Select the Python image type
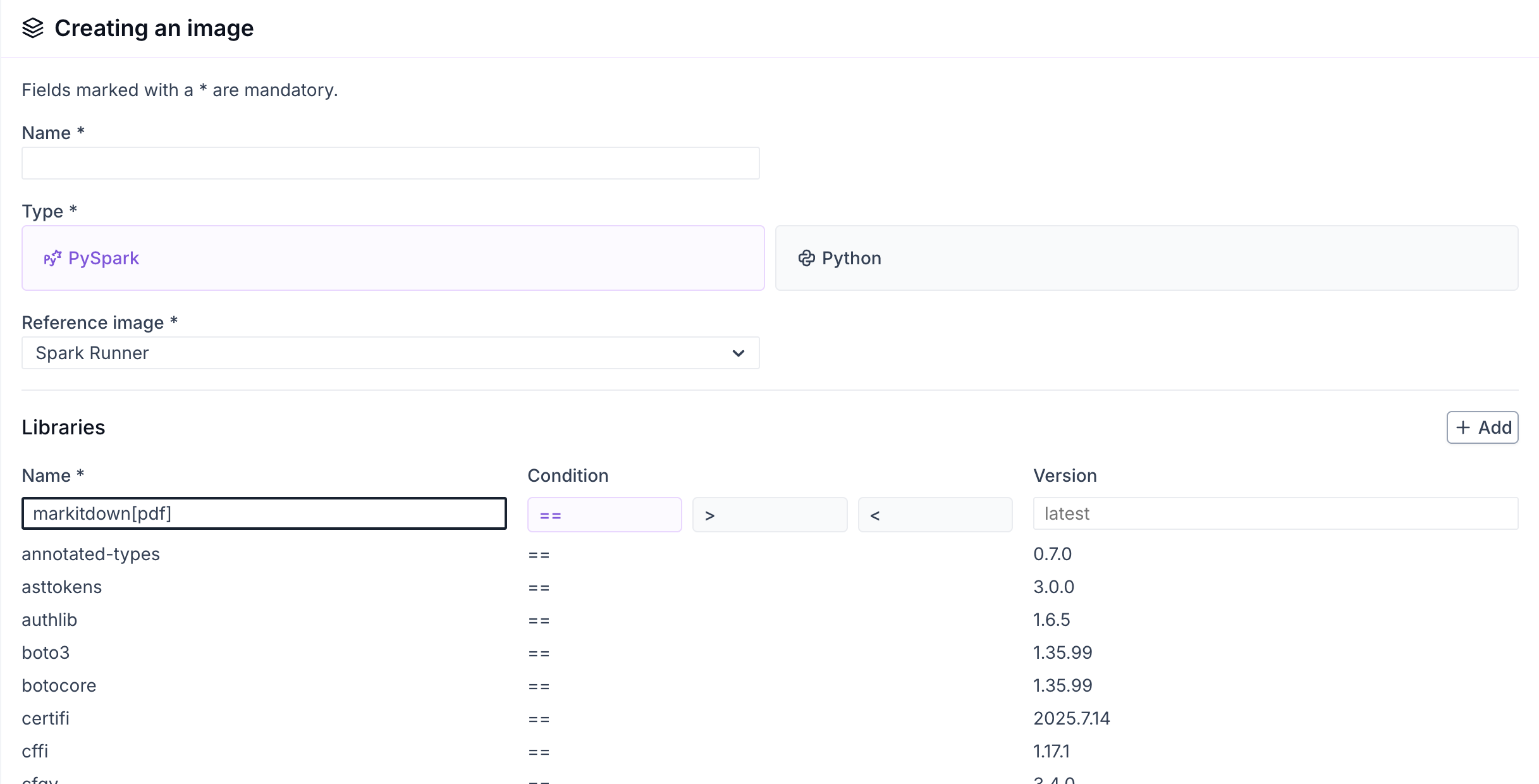 (x=1146, y=258)
